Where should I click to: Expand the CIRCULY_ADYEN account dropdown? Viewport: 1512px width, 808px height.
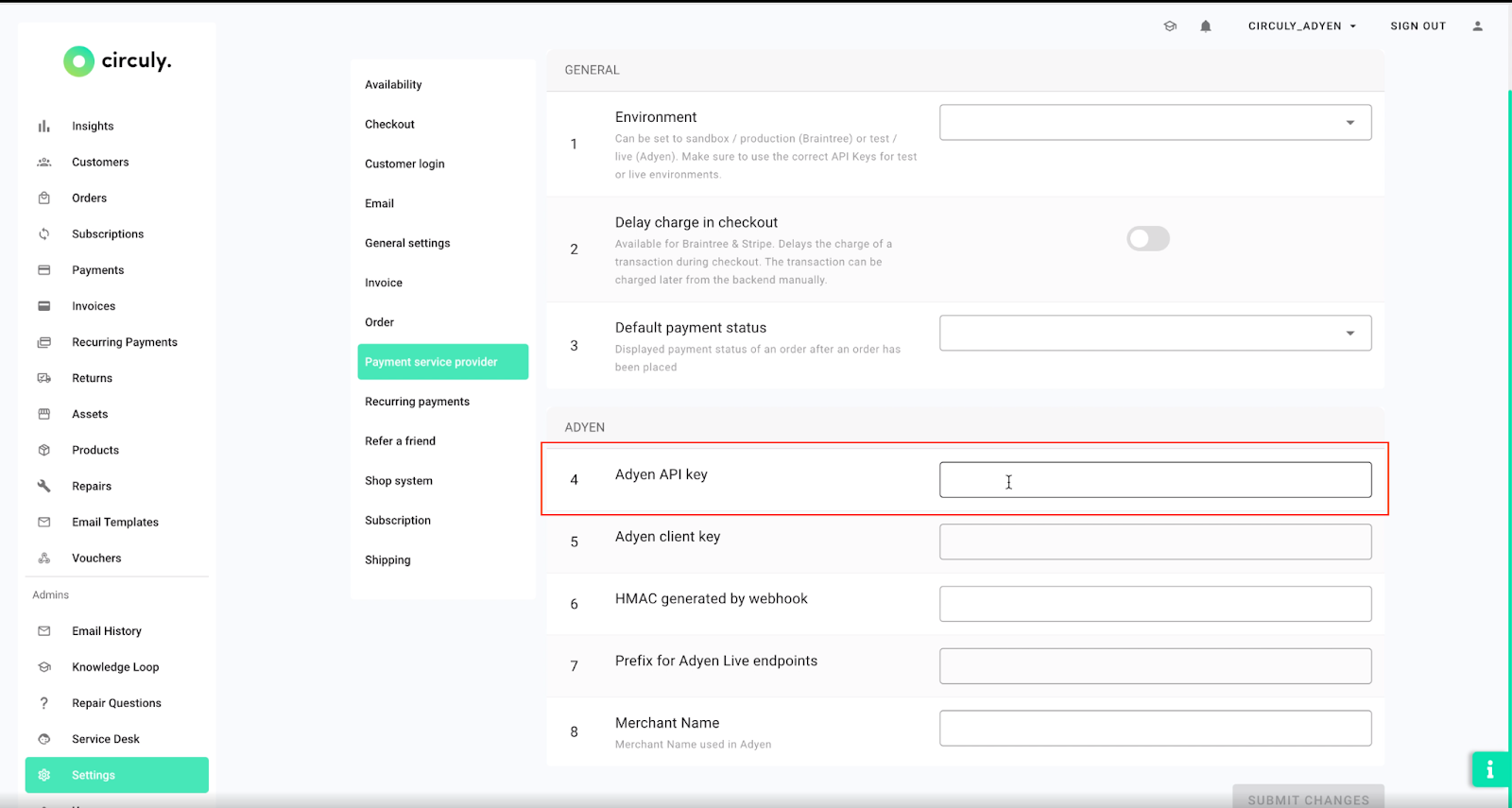click(1302, 26)
